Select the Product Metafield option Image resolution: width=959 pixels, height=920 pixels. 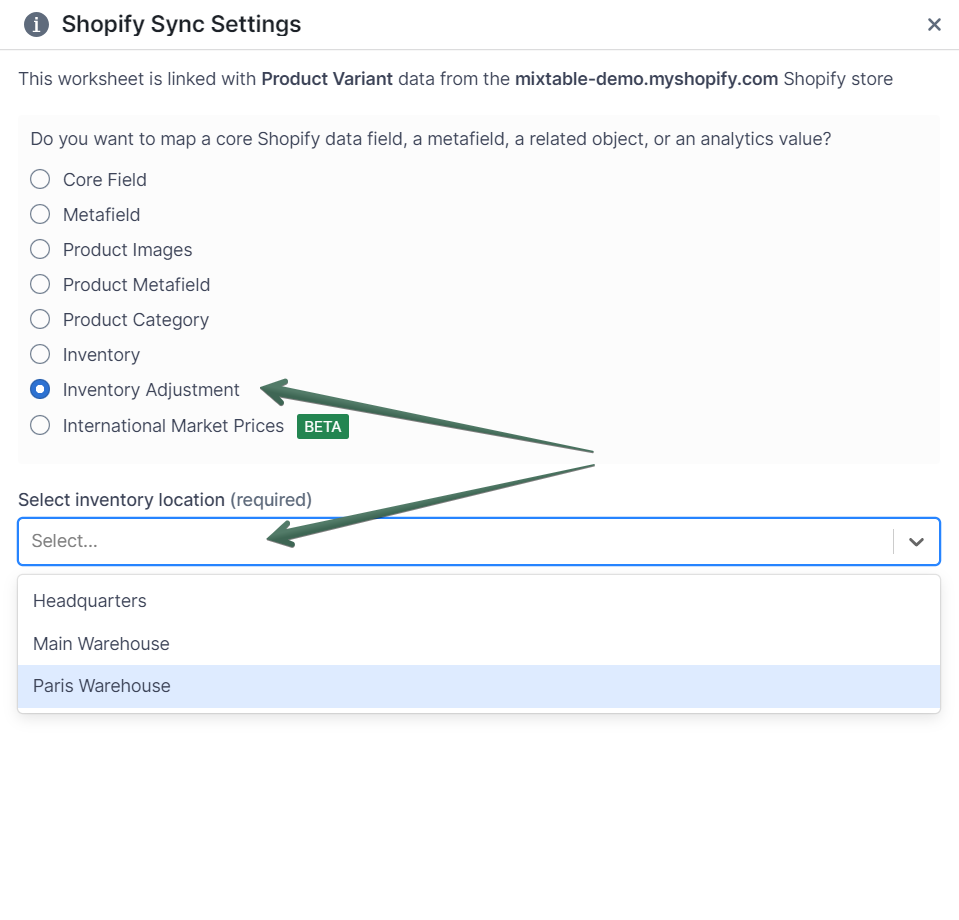(x=39, y=284)
